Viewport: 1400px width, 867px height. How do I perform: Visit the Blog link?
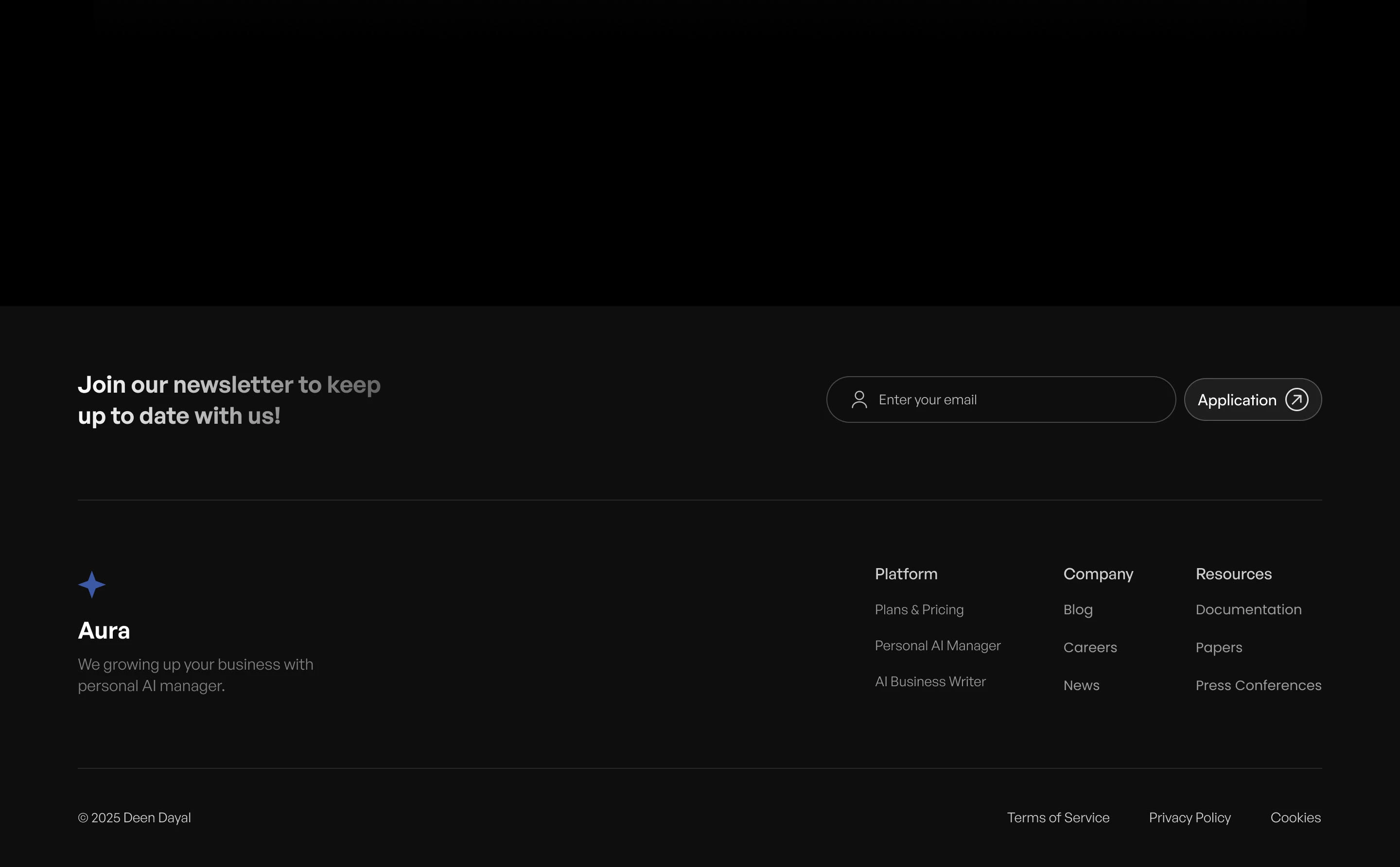(x=1078, y=609)
